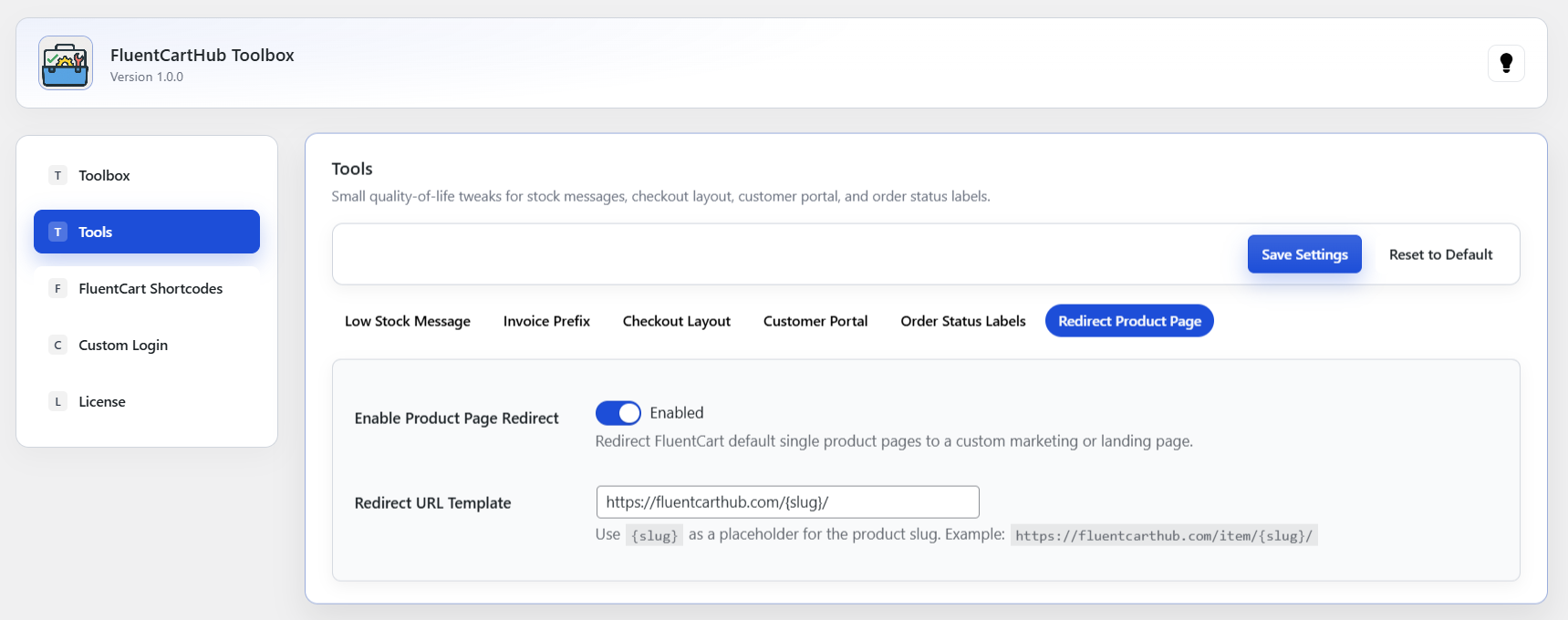The height and width of the screenshot is (620, 1568).
Task: Go to the Customer Portal tab
Action: [815, 321]
